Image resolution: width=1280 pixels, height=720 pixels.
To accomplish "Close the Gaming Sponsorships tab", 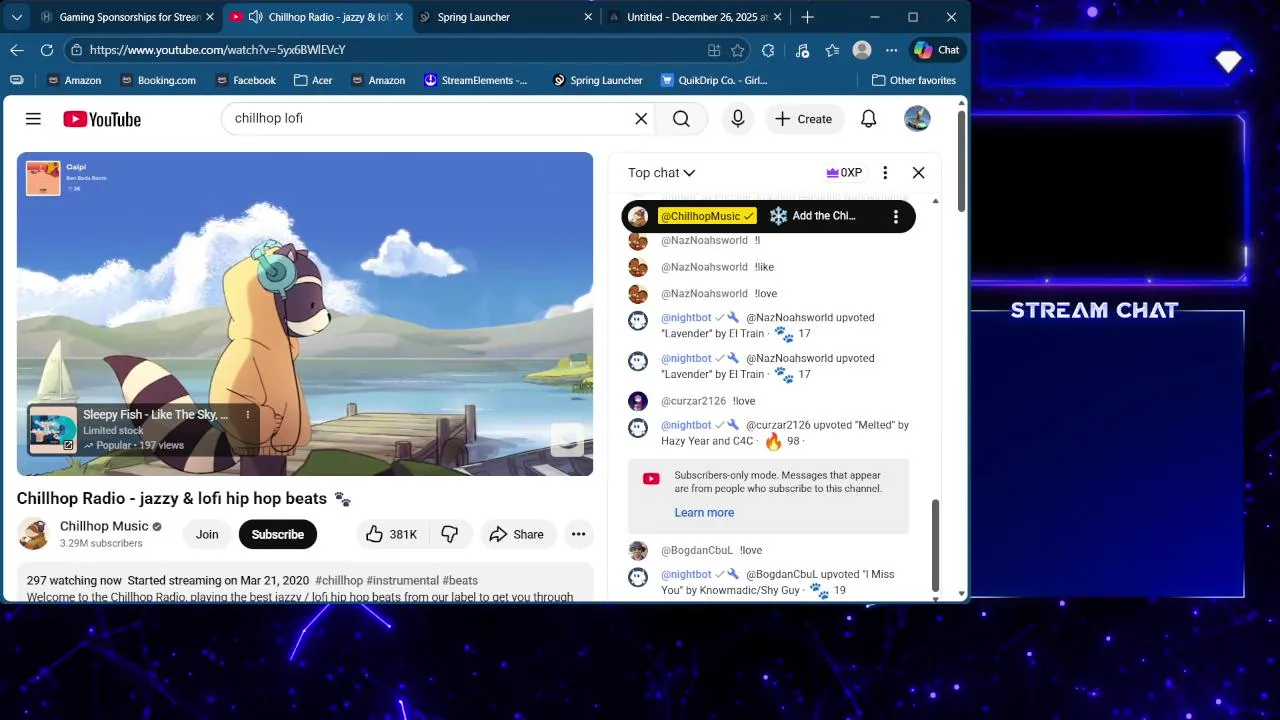I will [210, 17].
